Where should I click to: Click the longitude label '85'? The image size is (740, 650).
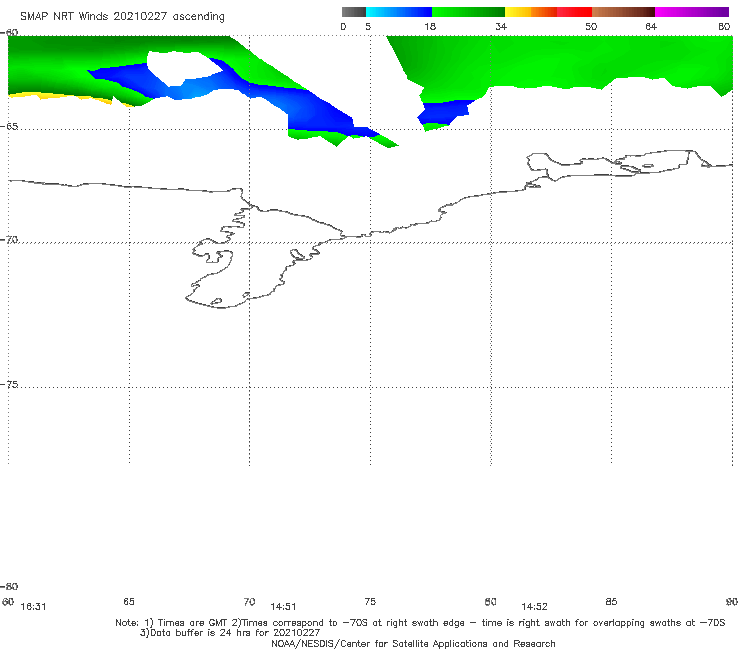pyautogui.click(x=611, y=601)
